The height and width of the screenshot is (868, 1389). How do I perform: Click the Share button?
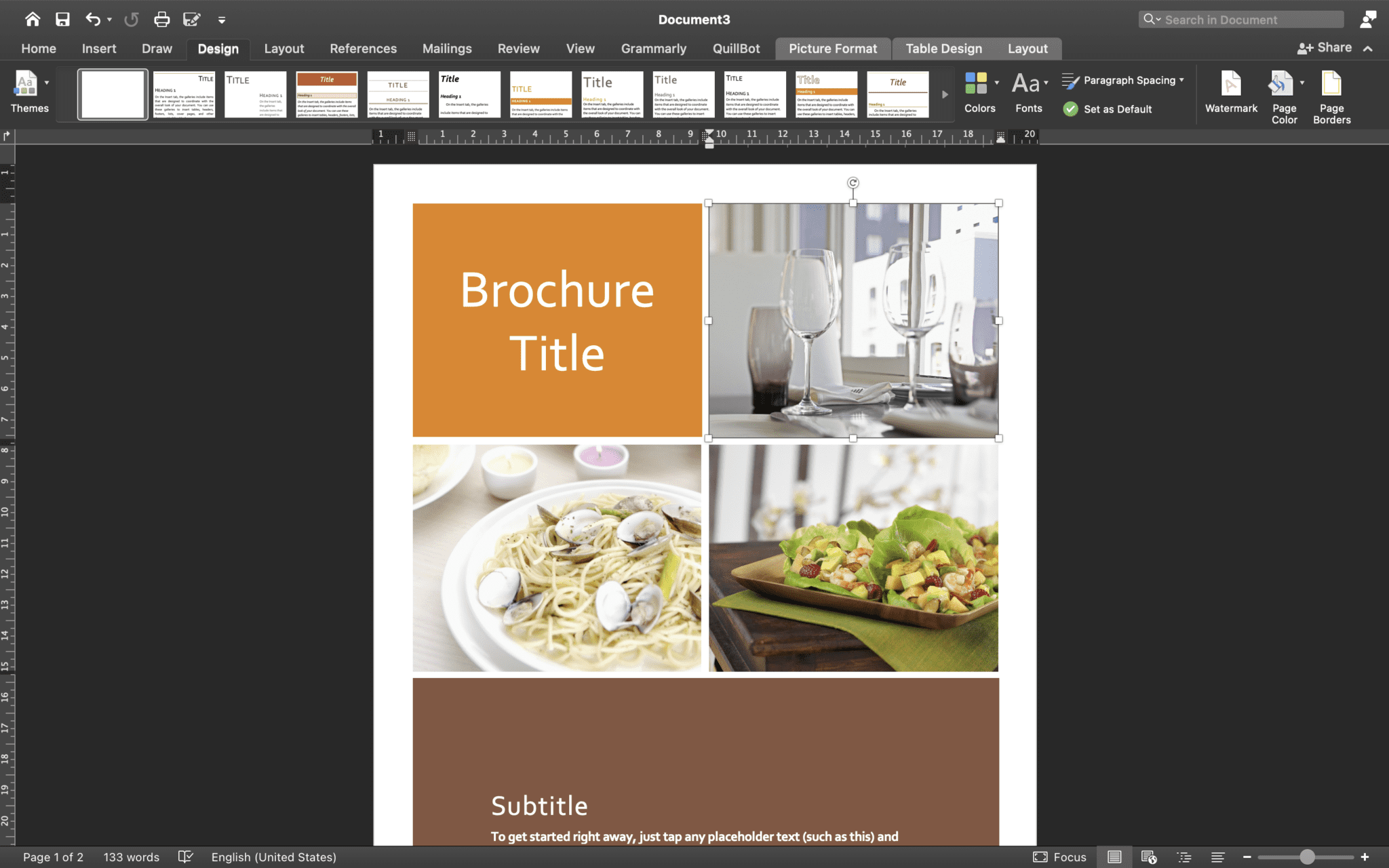click(1324, 47)
